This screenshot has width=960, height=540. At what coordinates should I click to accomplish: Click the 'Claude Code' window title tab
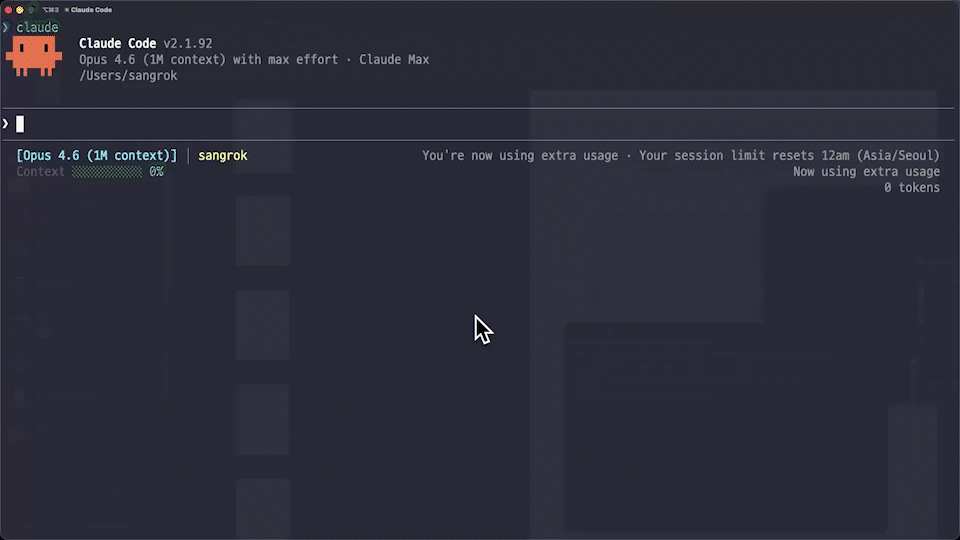89,10
